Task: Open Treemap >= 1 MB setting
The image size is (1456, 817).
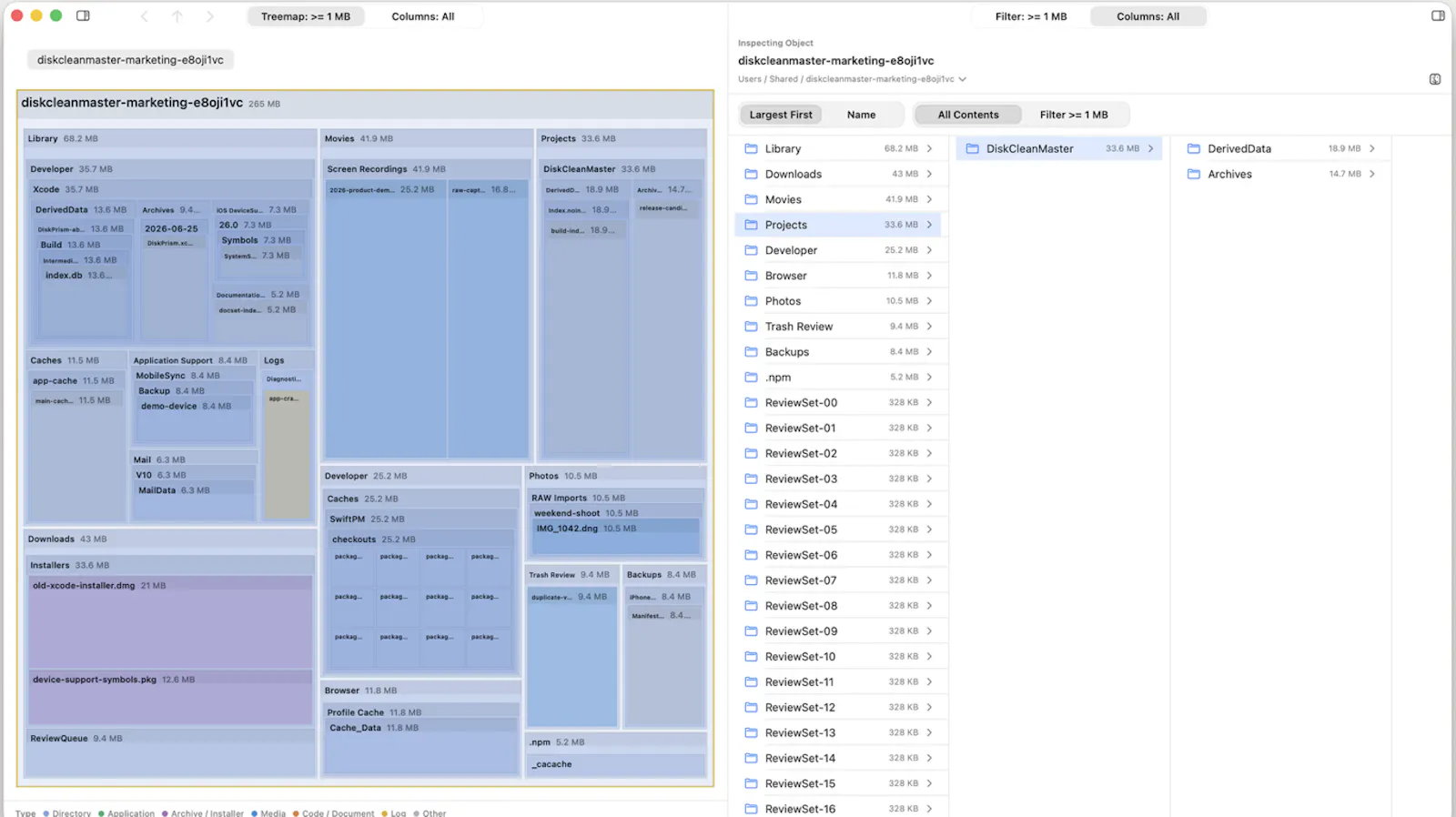Action: 306,16
